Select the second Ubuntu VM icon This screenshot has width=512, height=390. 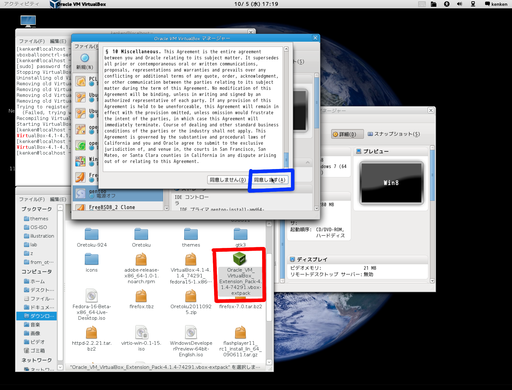point(81,113)
